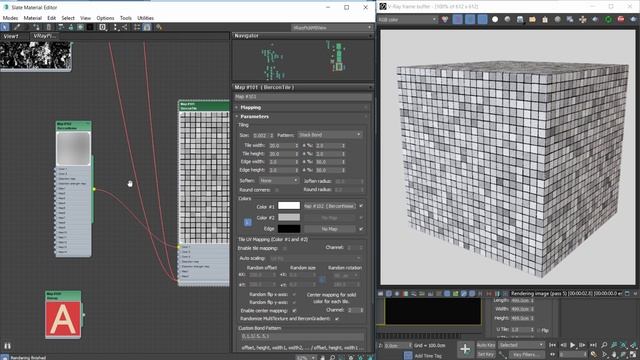This screenshot has height=360, width=640.
Task: Open the Pattern dropdown showing Stack Bond
Action: point(329,135)
